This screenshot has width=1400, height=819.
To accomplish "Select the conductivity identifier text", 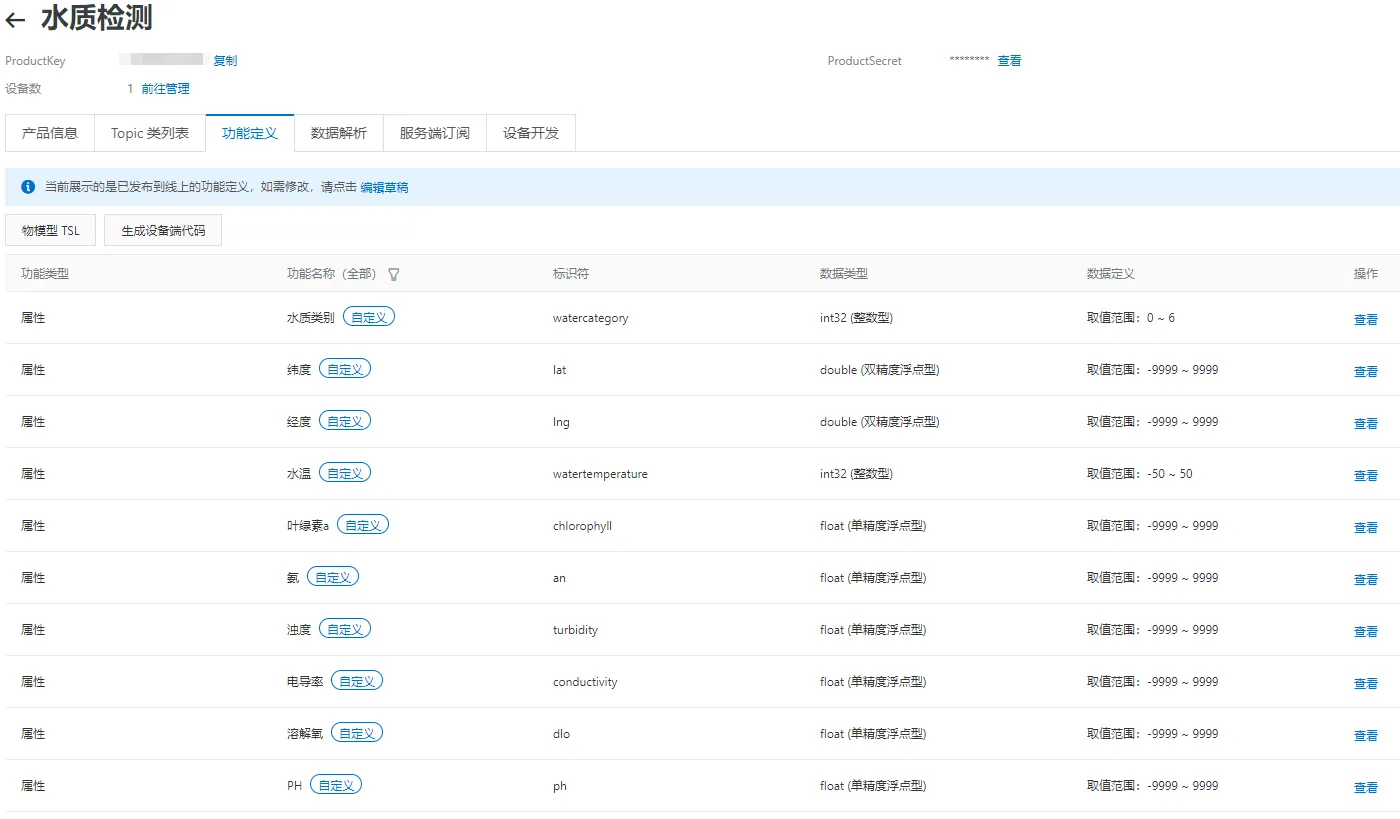I will point(585,682).
